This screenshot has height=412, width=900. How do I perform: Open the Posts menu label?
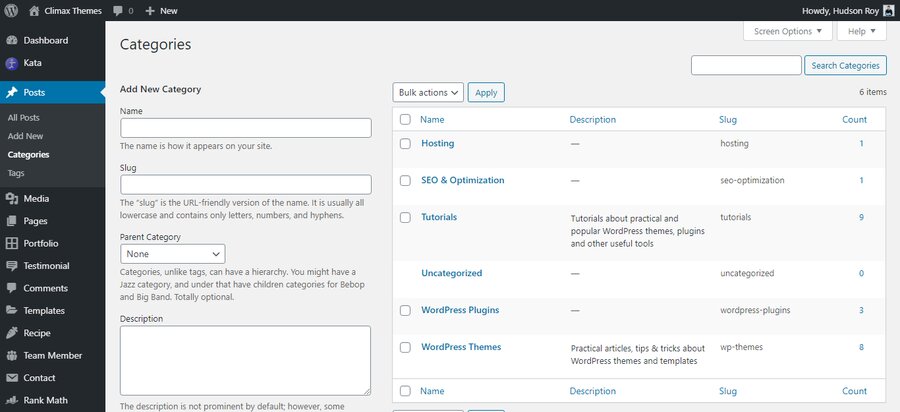pyautogui.click(x=34, y=92)
